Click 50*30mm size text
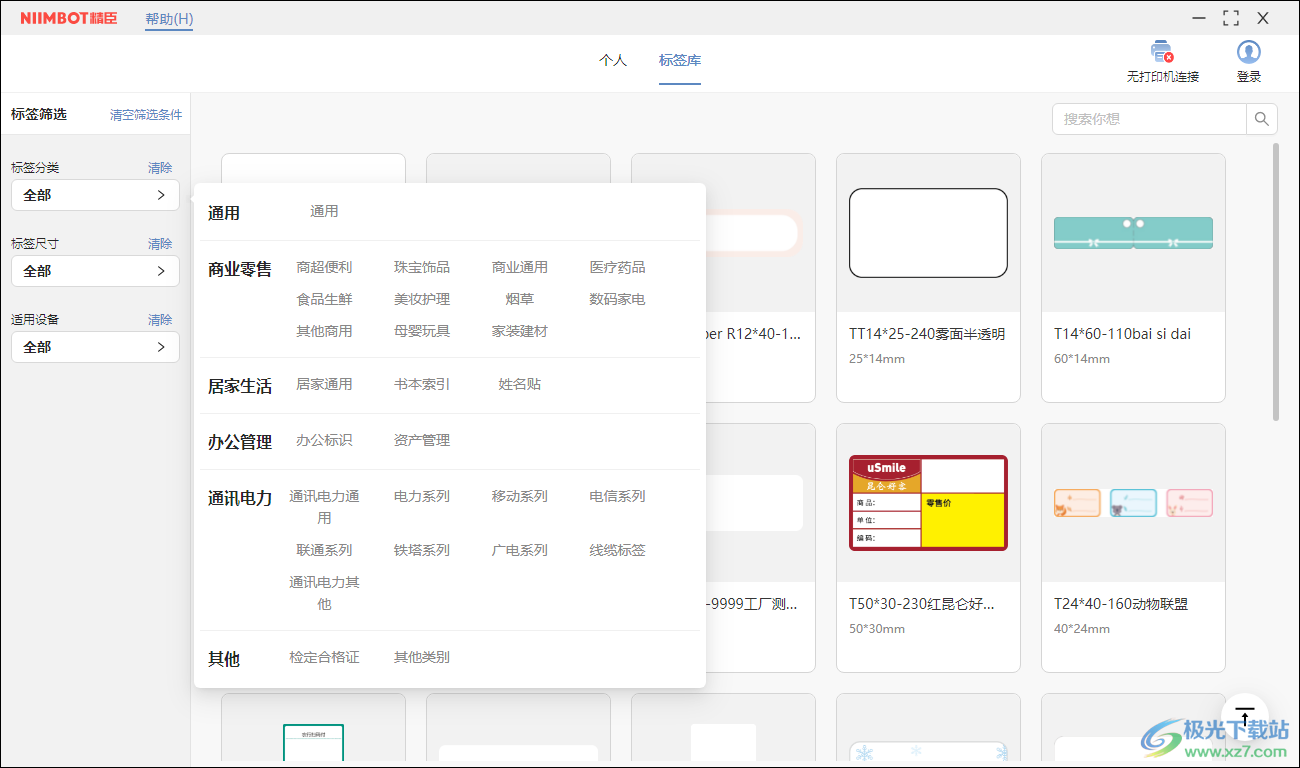Screen dimensions: 1300x768 pos(877,629)
